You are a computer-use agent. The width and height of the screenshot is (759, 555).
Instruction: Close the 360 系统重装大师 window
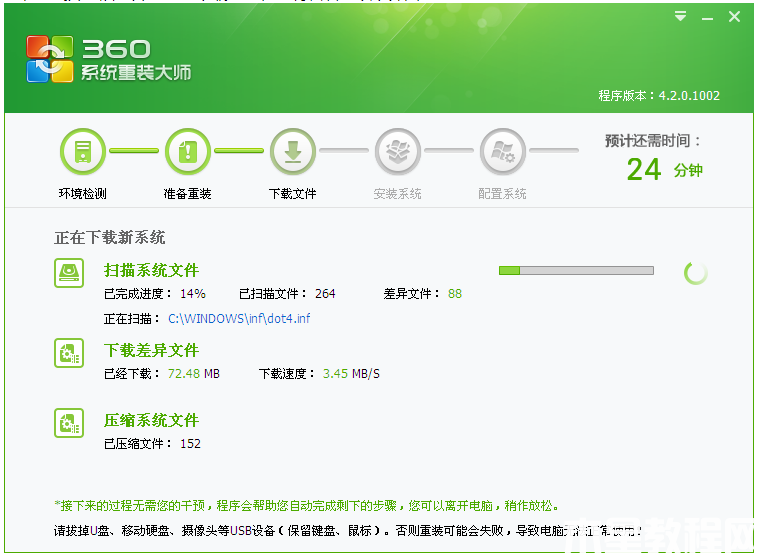coord(734,17)
